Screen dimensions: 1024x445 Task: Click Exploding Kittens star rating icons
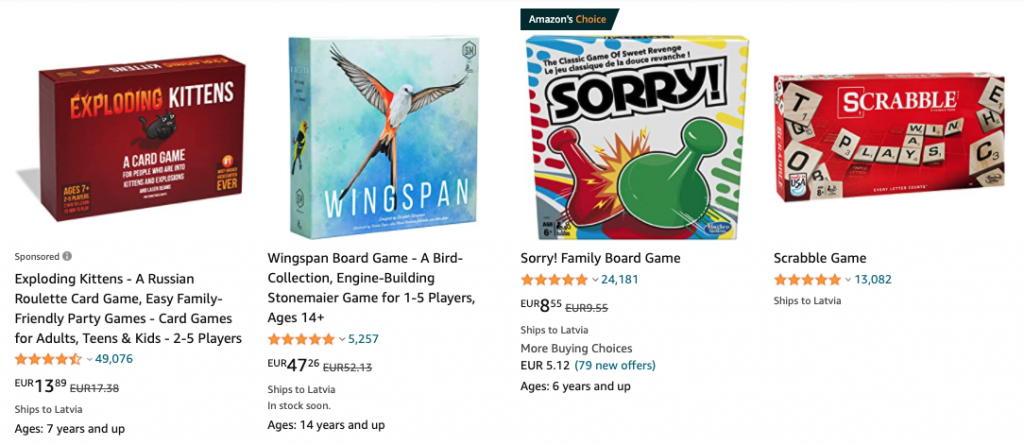(x=48, y=359)
